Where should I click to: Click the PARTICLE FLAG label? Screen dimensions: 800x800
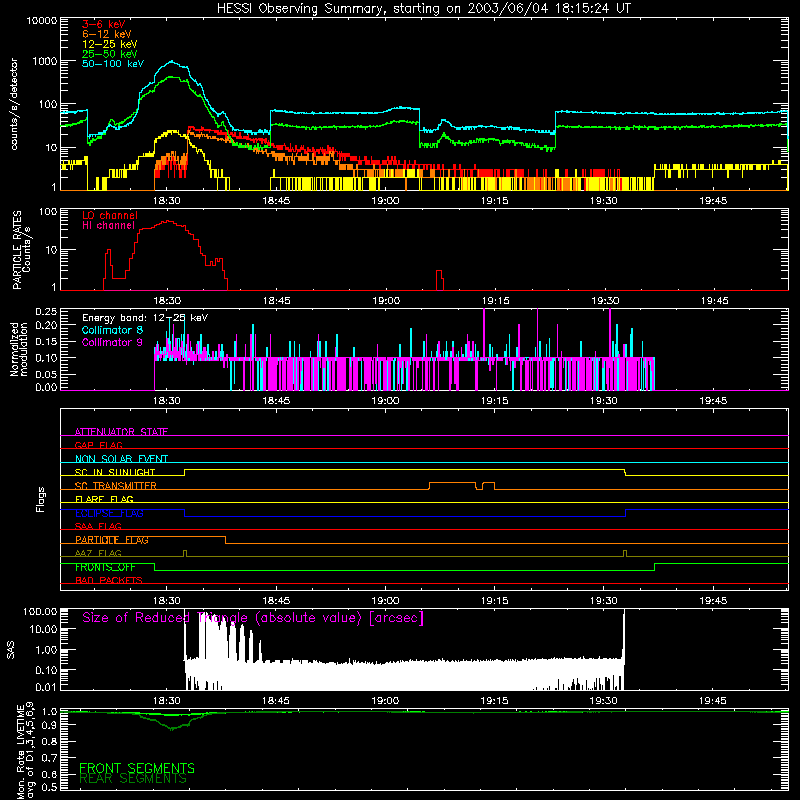(112, 540)
